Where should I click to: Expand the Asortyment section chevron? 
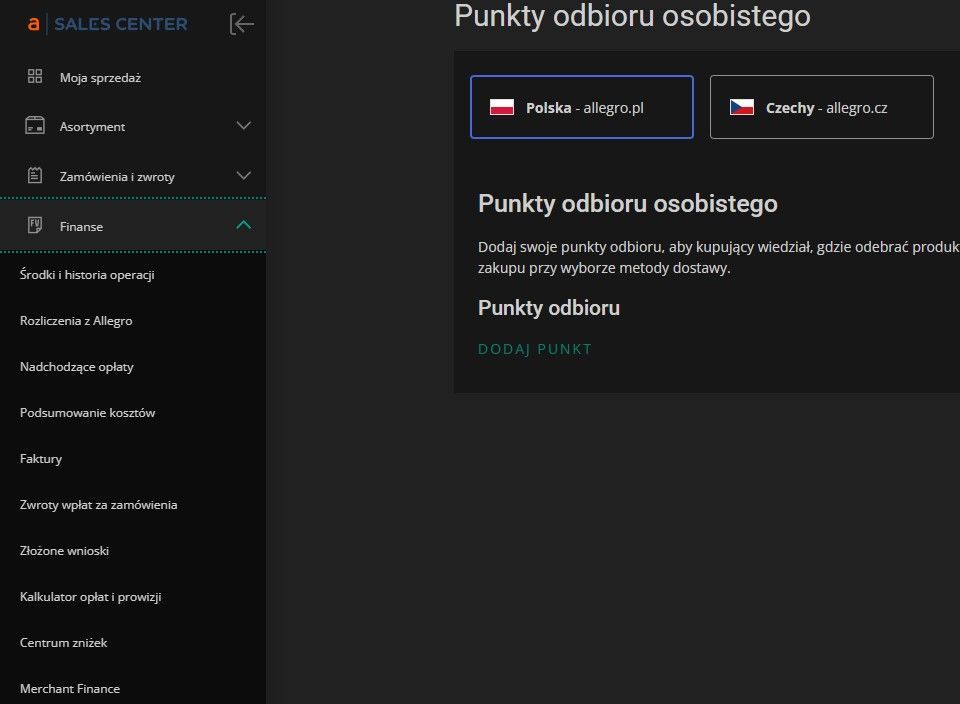pos(243,126)
